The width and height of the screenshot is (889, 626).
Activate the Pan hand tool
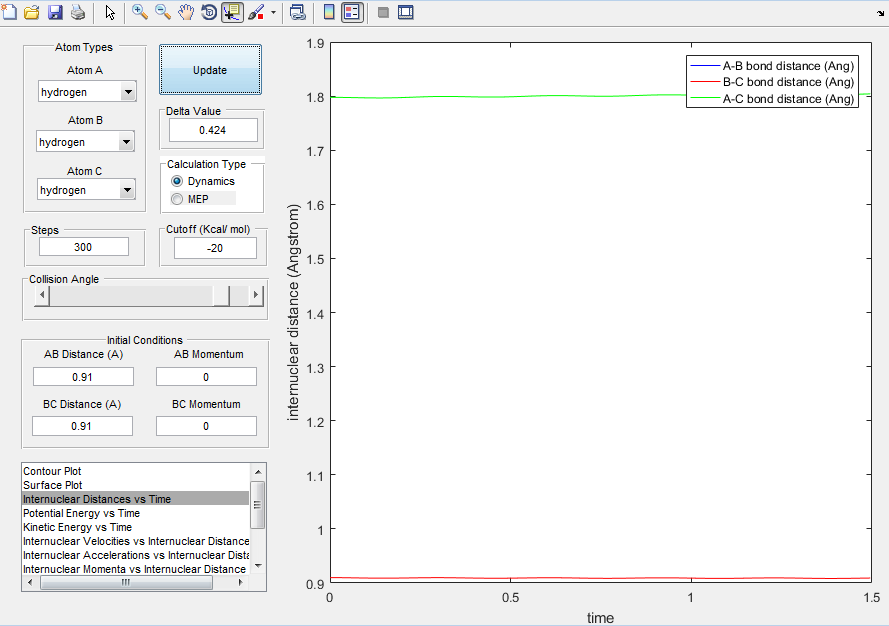pos(186,13)
